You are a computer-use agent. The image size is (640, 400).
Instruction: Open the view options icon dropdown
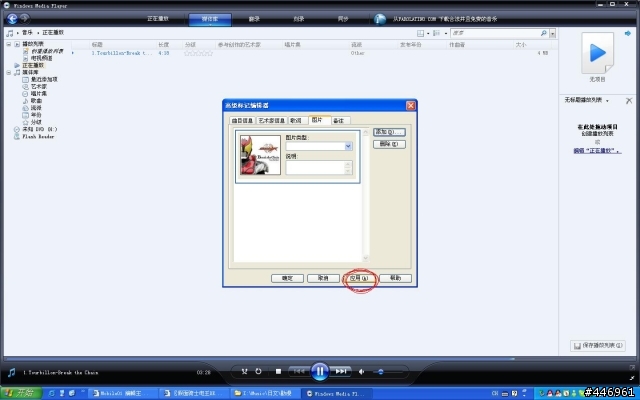(x=439, y=33)
